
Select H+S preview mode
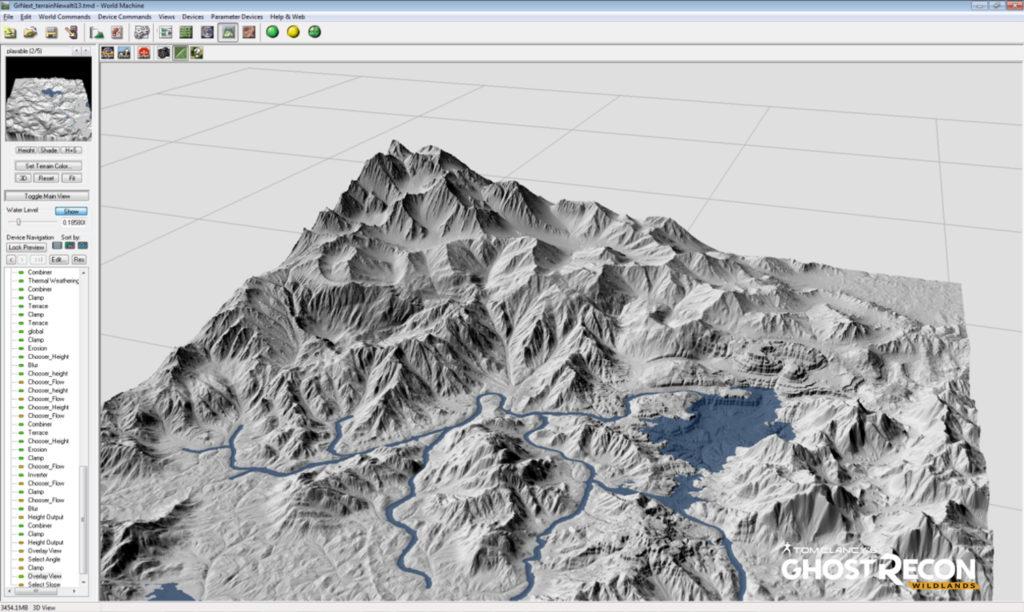click(x=71, y=150)
